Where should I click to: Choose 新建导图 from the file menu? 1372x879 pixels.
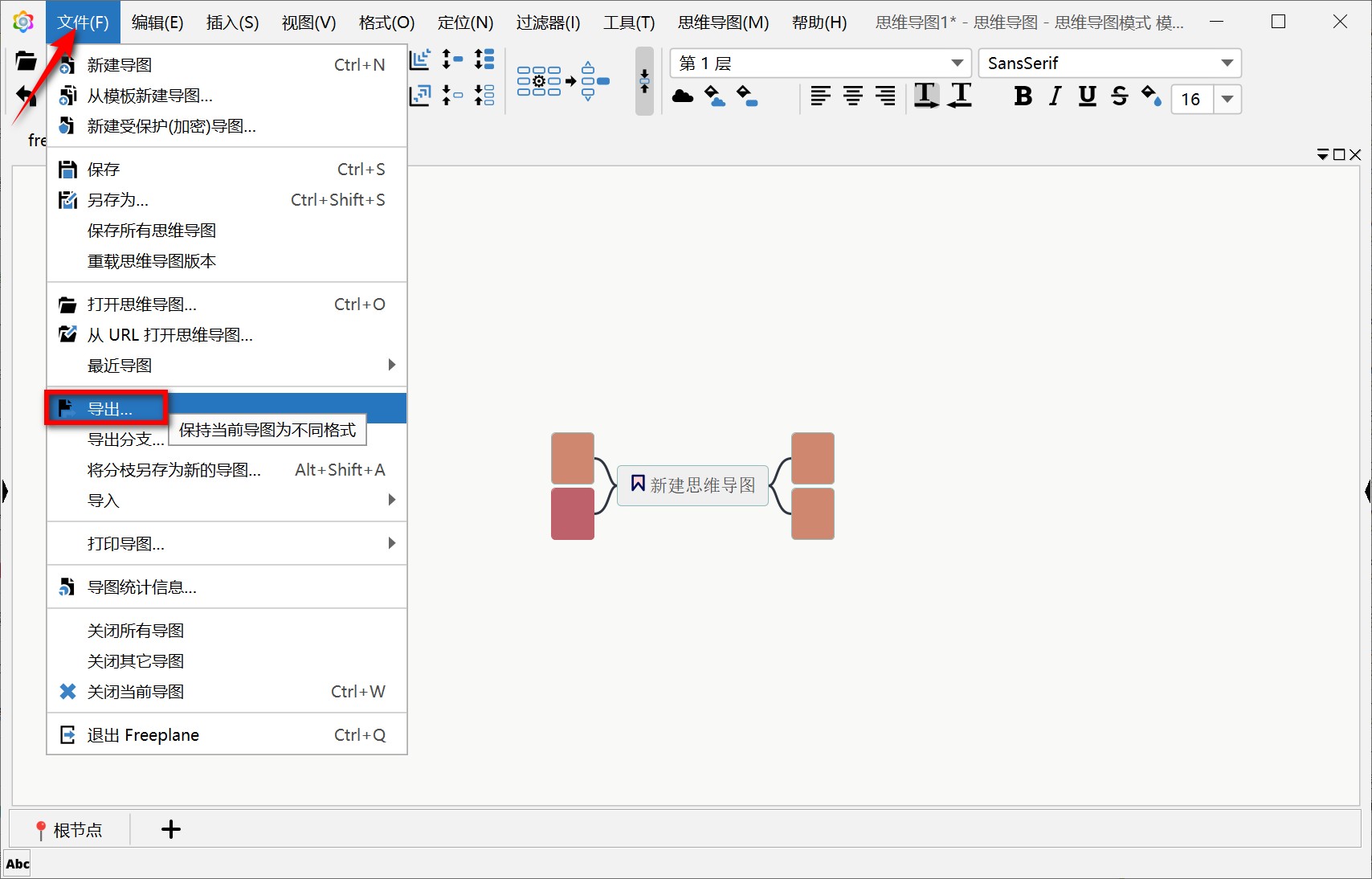pyautogui.click(x=227, y=65)
